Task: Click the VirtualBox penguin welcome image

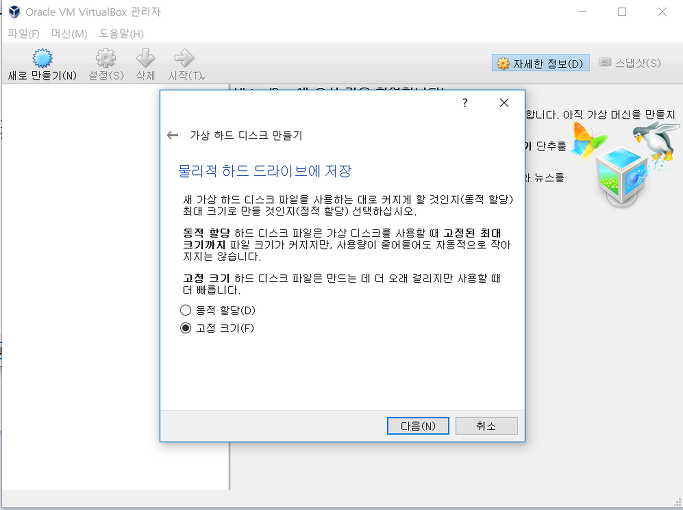Action: [626, 164]
